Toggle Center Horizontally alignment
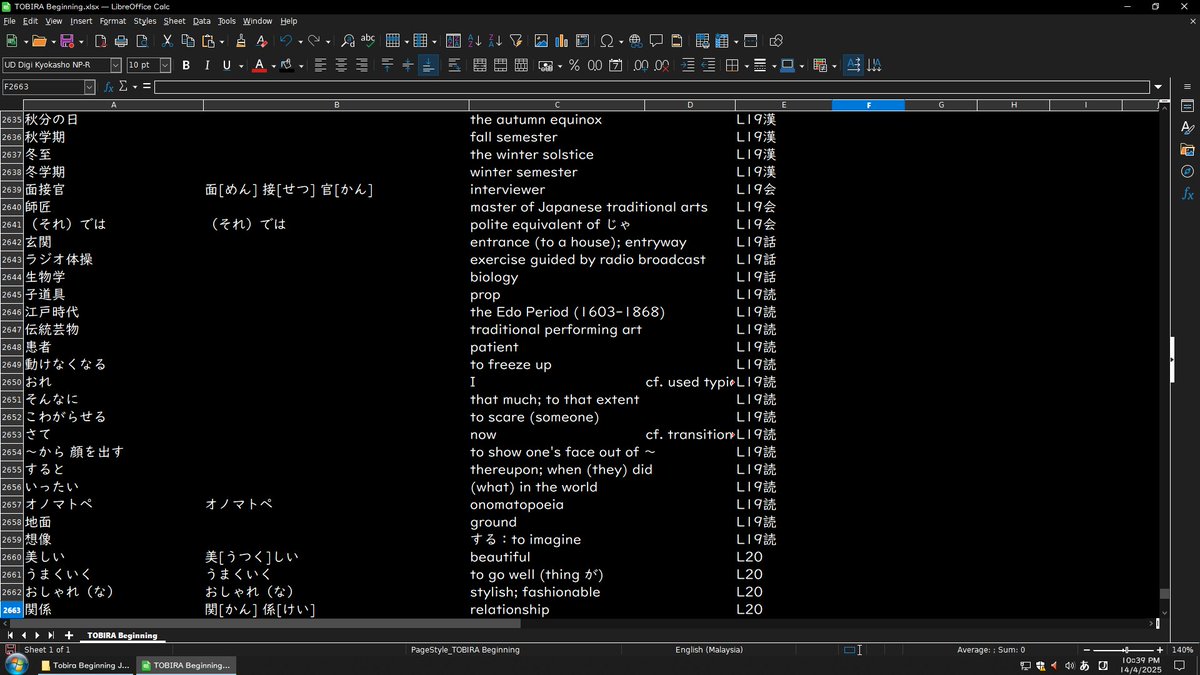The width and height of the screenshot is (1200, 675). pos(341,65)
